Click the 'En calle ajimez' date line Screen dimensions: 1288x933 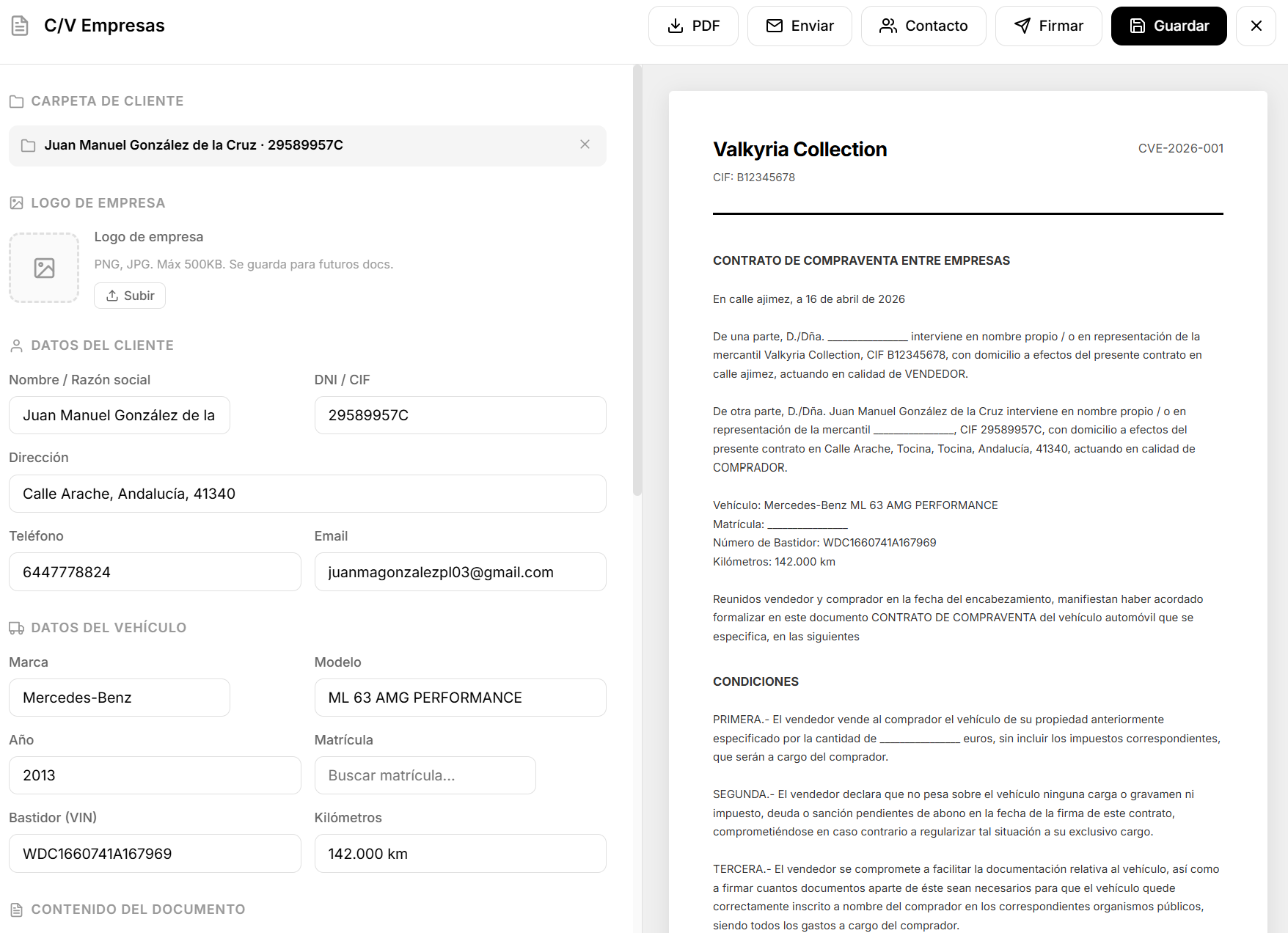[808, 299]
